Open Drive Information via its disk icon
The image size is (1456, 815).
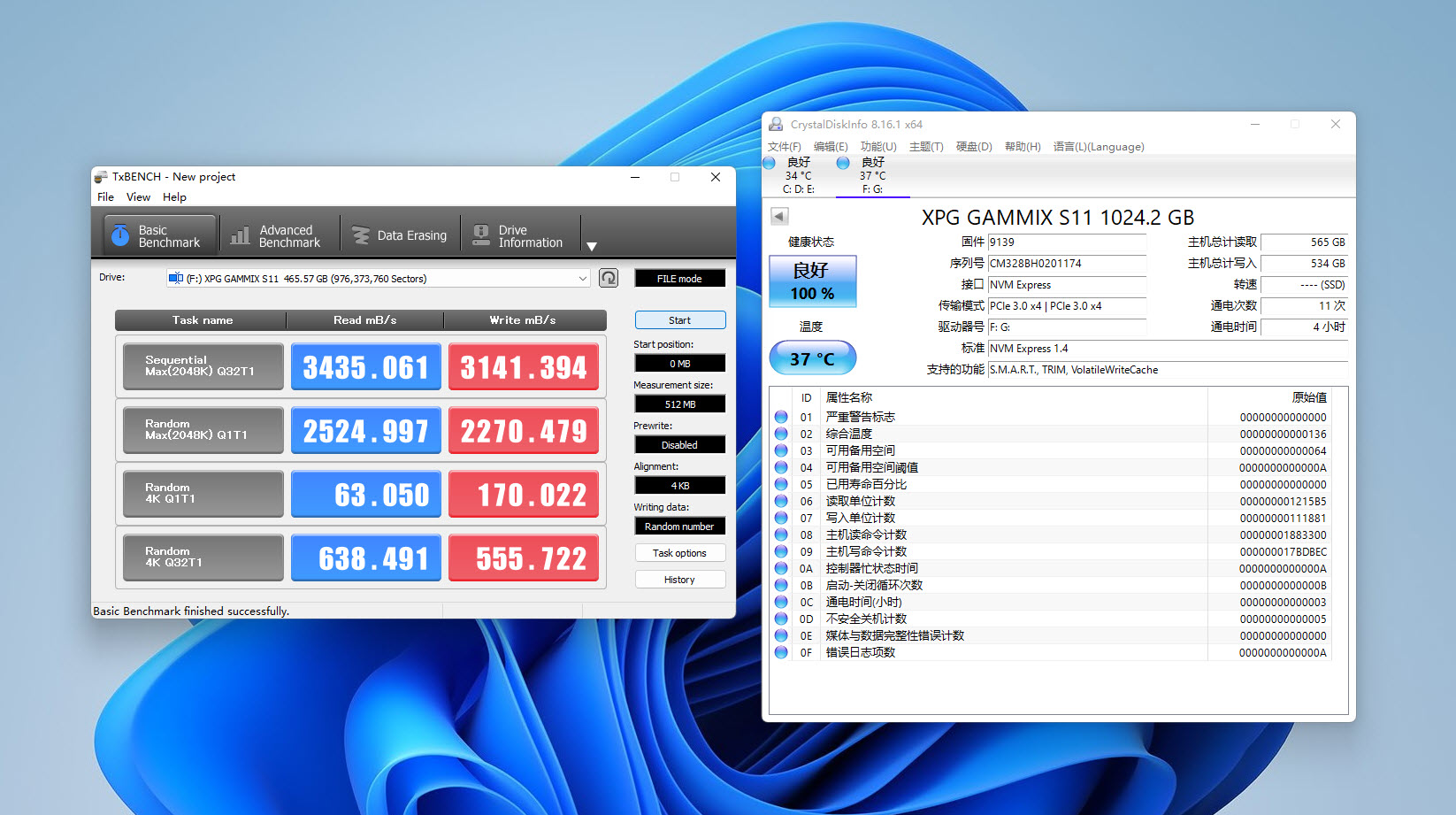pos(480,233)
